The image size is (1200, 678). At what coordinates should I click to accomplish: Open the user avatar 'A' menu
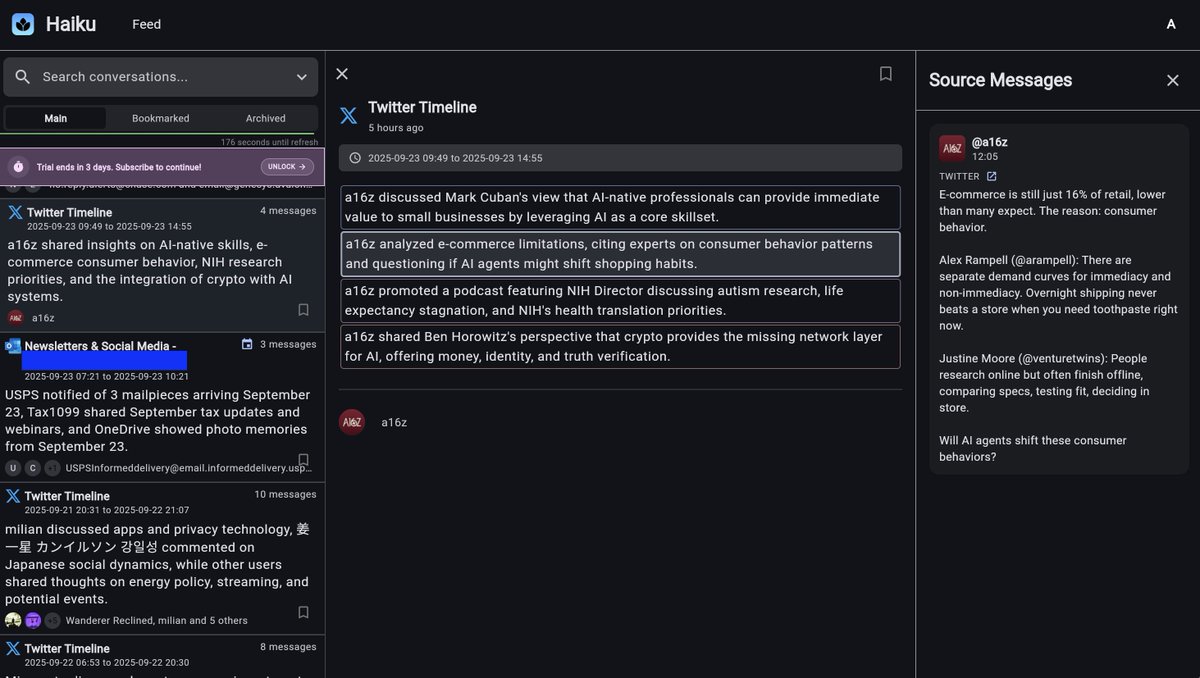point(1171,24)
